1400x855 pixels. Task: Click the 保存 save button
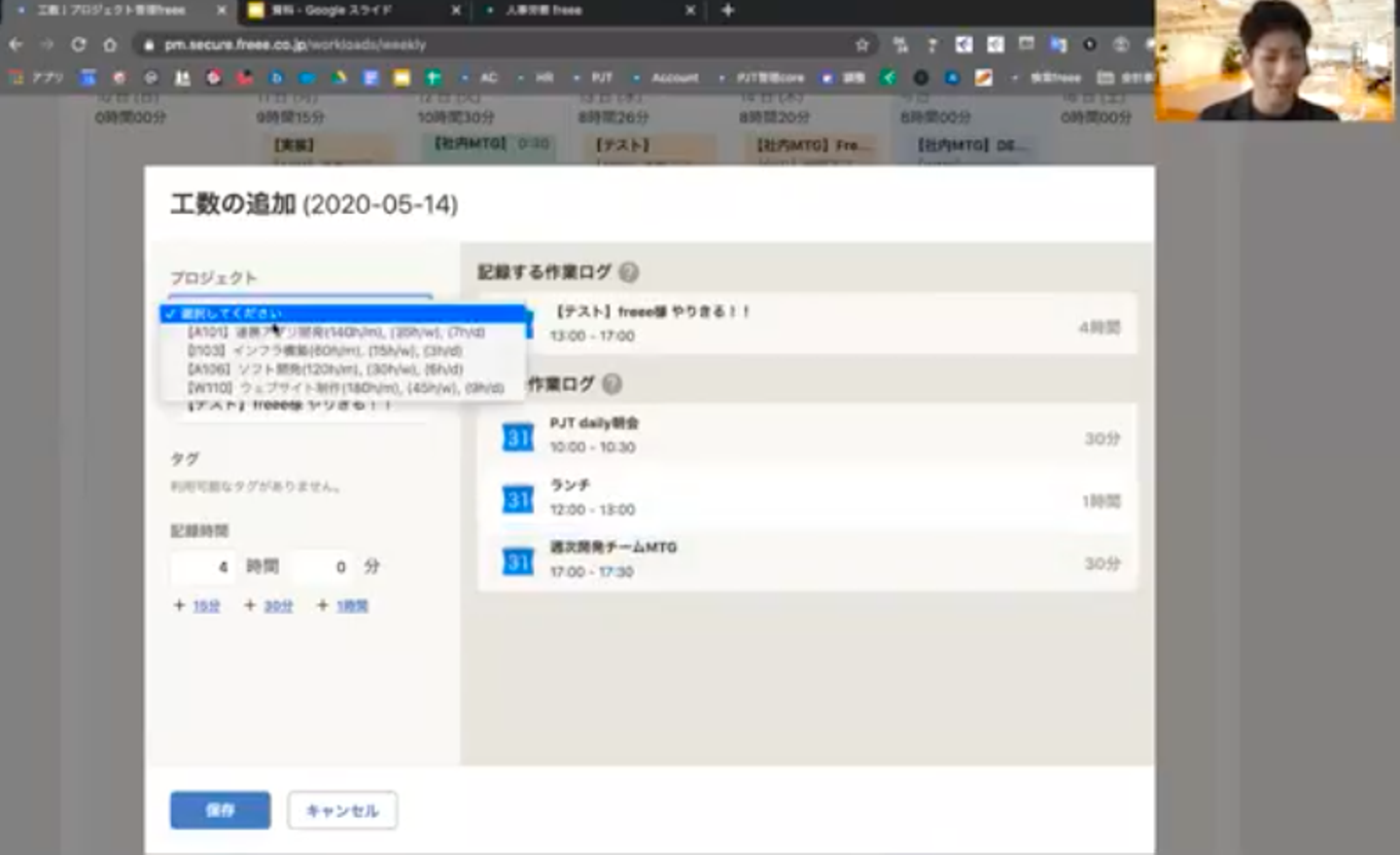click(220, 809)
